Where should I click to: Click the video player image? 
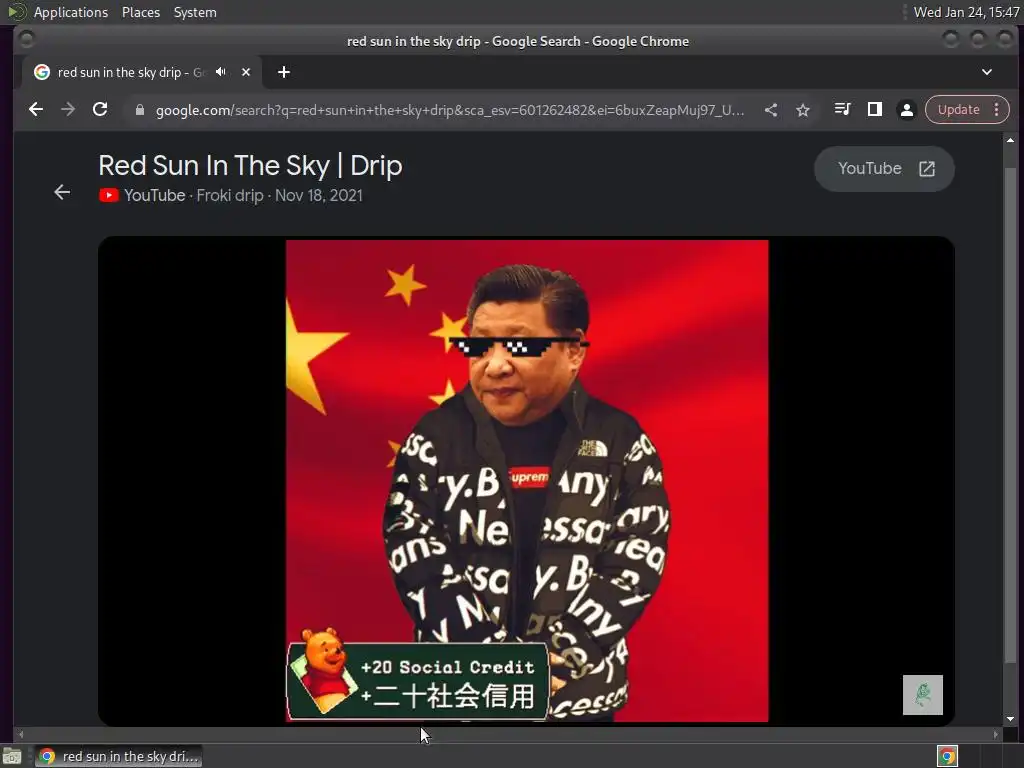click(526, 481)
